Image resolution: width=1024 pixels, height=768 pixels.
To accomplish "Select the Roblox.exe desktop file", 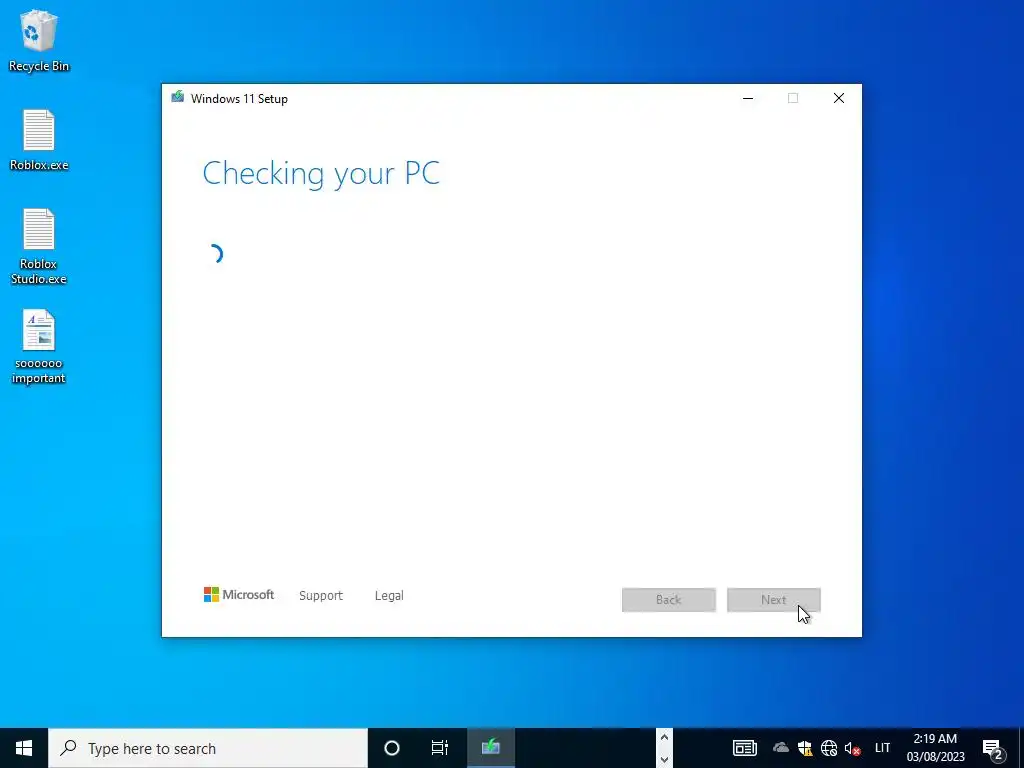I will coord(39,140).
